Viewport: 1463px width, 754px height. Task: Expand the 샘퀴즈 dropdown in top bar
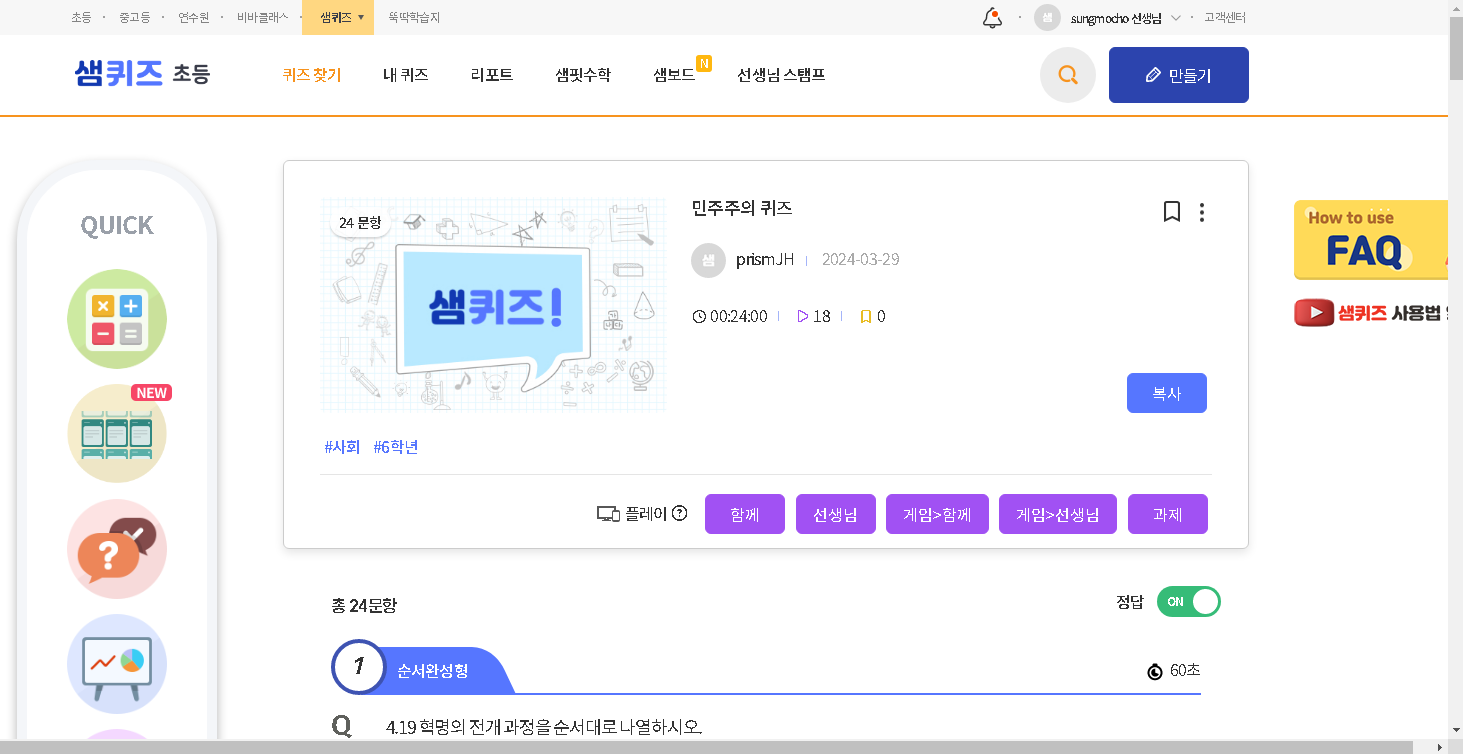tap(338, 17)
